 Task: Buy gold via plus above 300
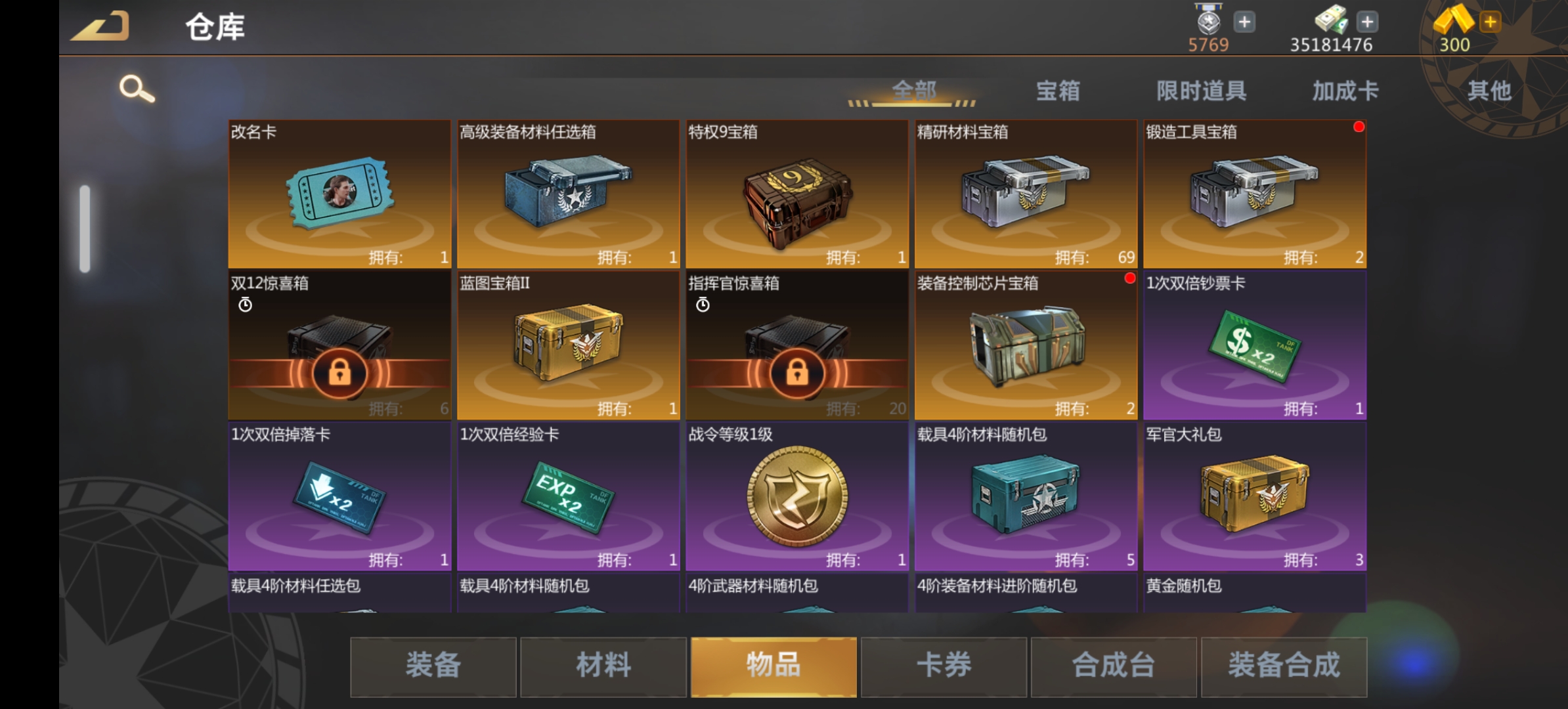[1491, 22]
